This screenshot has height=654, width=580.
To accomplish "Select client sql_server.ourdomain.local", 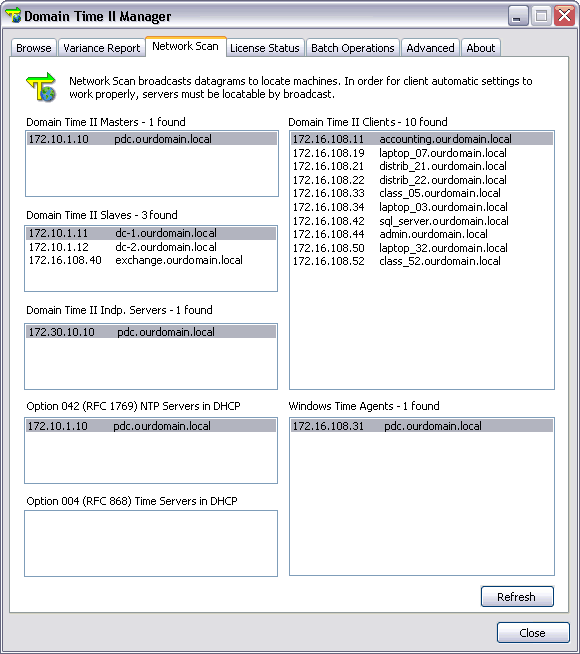I will point(422,221).
